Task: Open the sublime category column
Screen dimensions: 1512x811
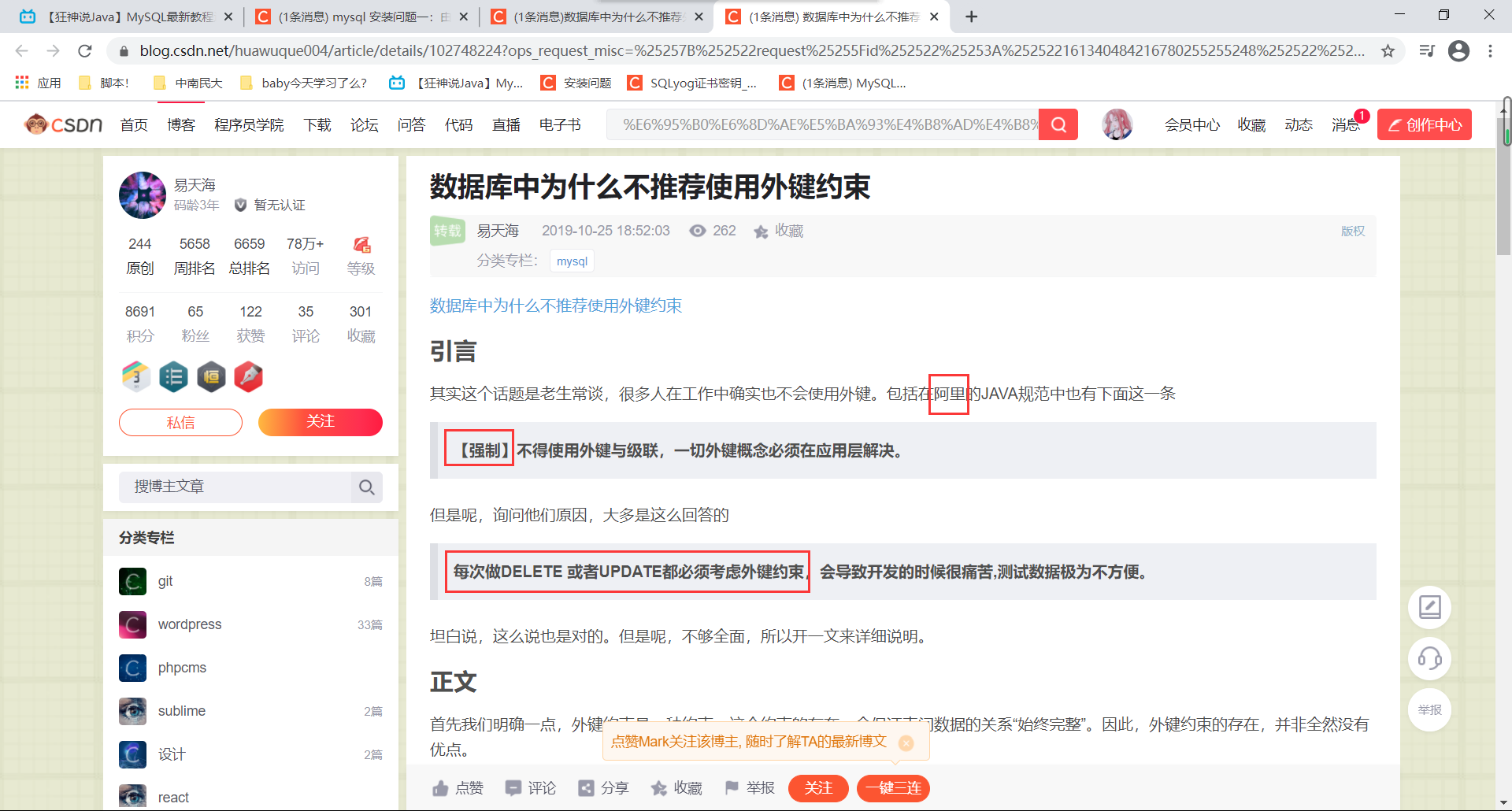Action: coord(250,711)
